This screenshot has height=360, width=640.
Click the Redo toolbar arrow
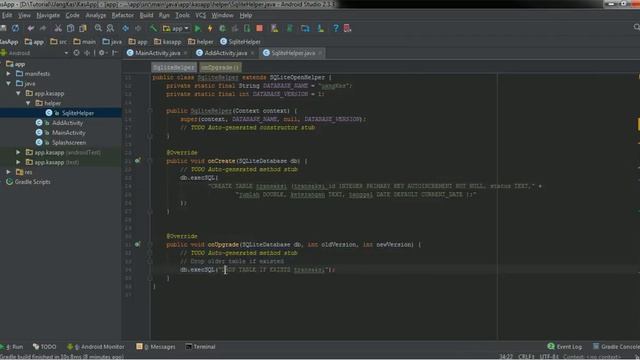[43, 28]
